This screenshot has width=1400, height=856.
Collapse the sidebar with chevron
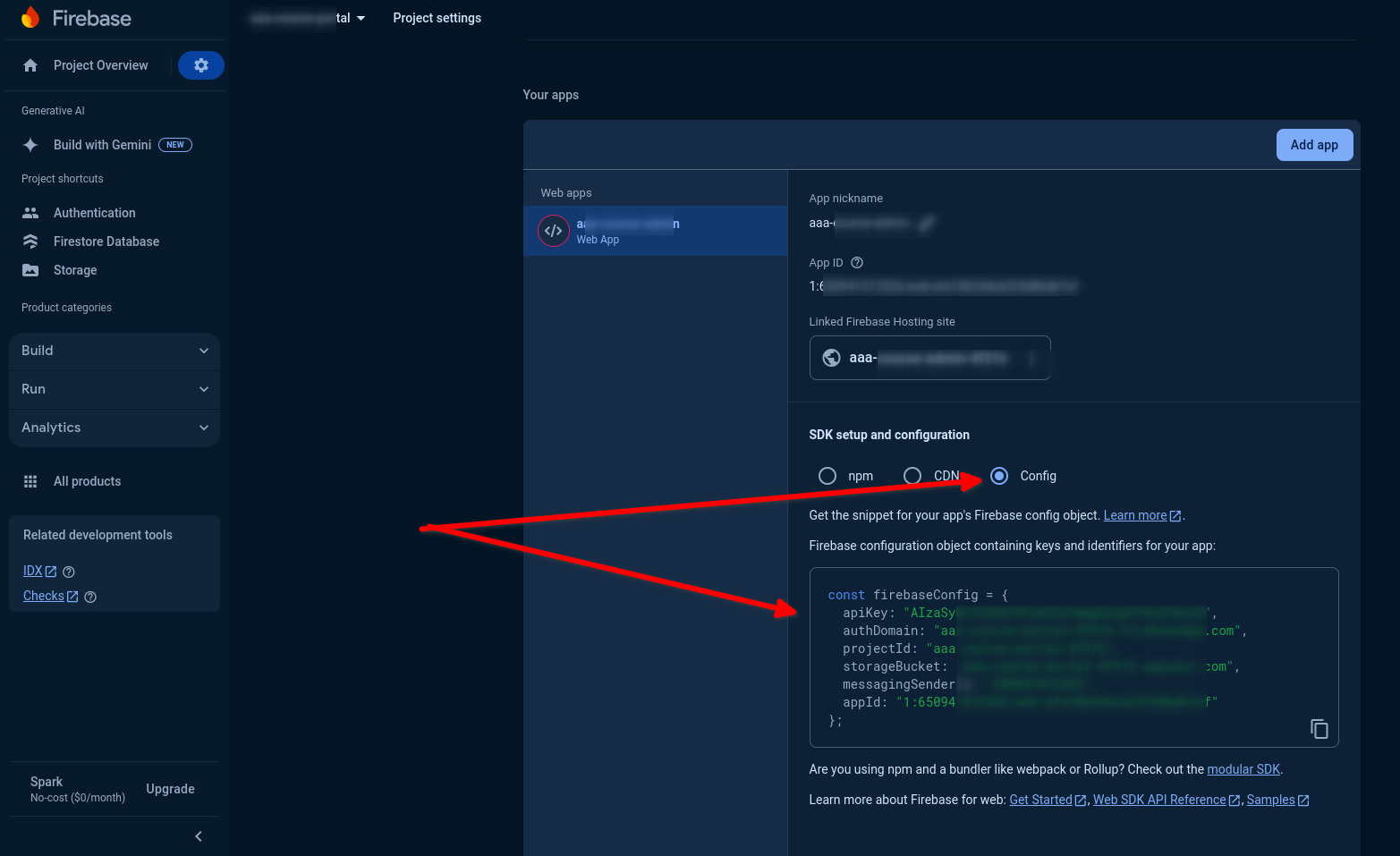coord(199,836)
